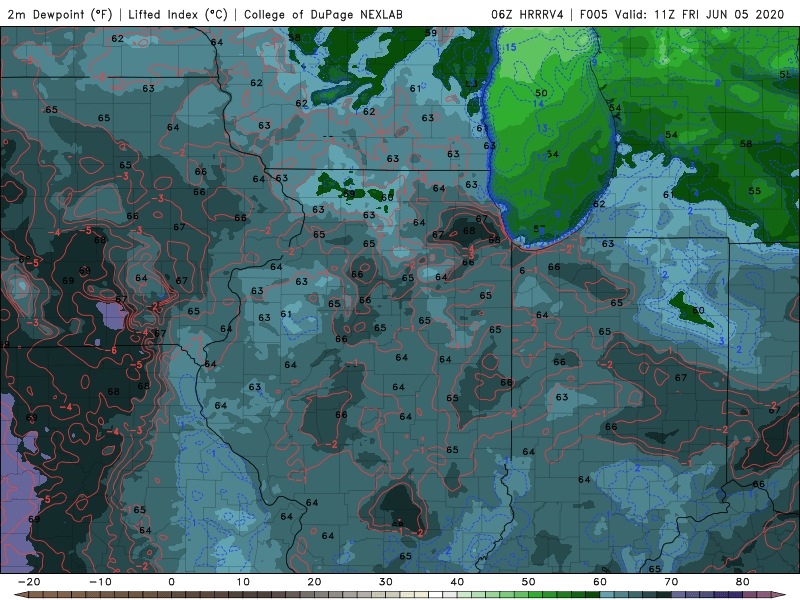Click the '-10' color scale label
This screenshot has width=800, height=600.
point(100,582)
